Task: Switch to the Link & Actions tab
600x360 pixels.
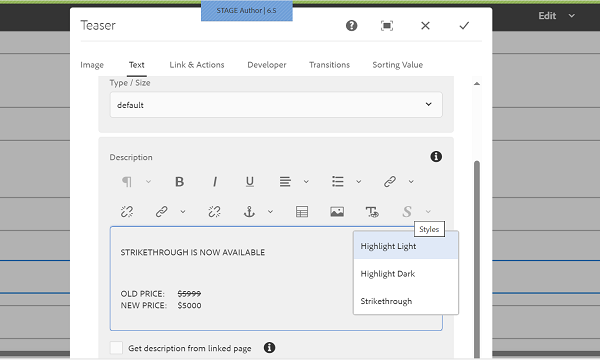Action: click(197, 65)
